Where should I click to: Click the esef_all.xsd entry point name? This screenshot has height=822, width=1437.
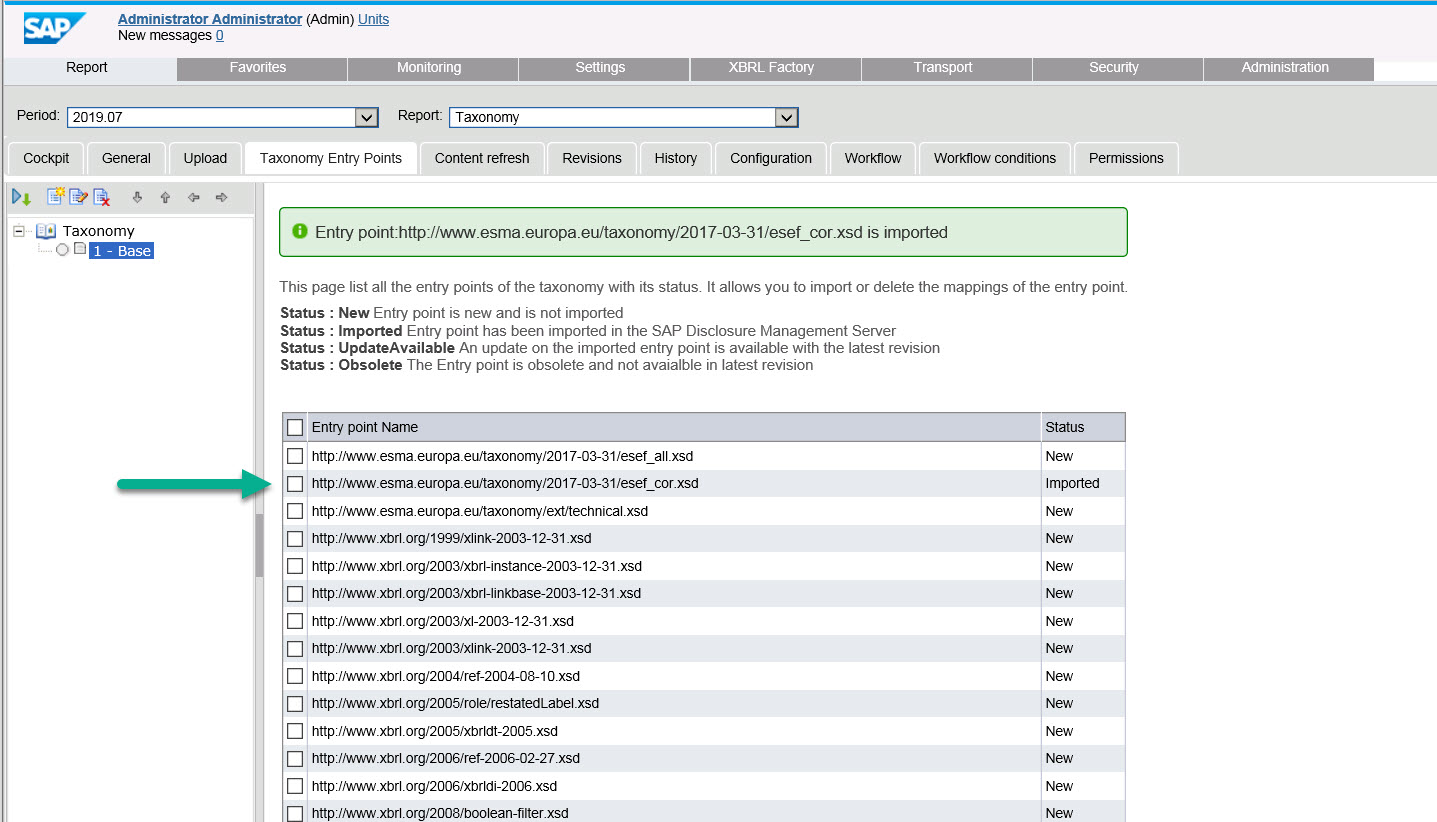pos(502,456)
